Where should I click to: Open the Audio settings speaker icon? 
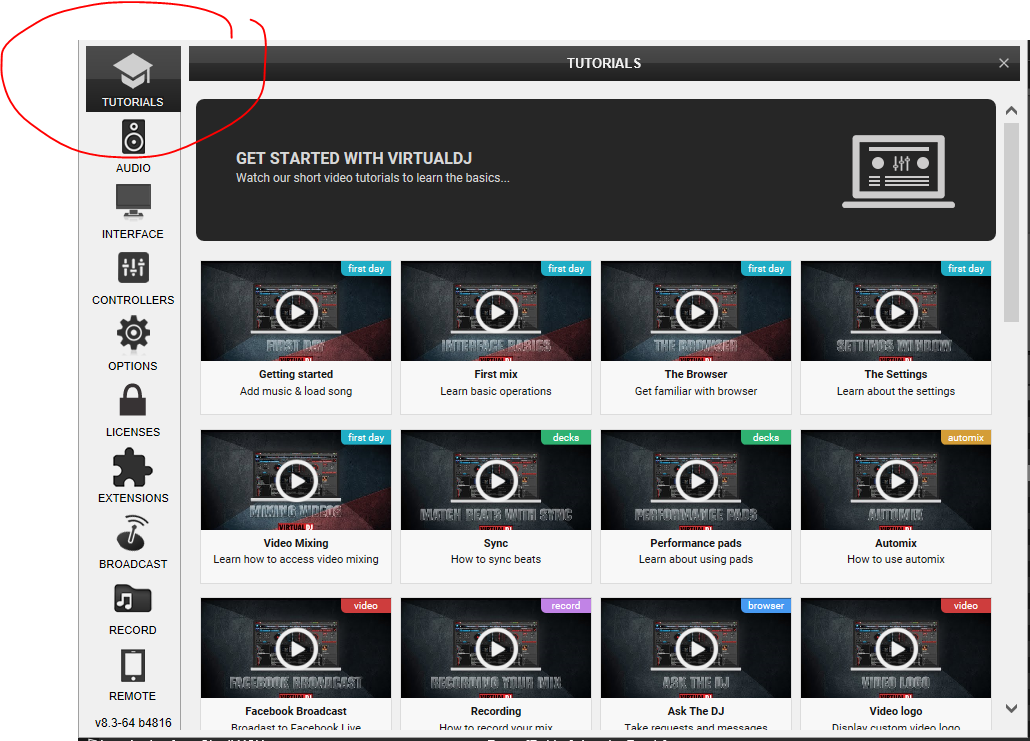tap(133, 137)
